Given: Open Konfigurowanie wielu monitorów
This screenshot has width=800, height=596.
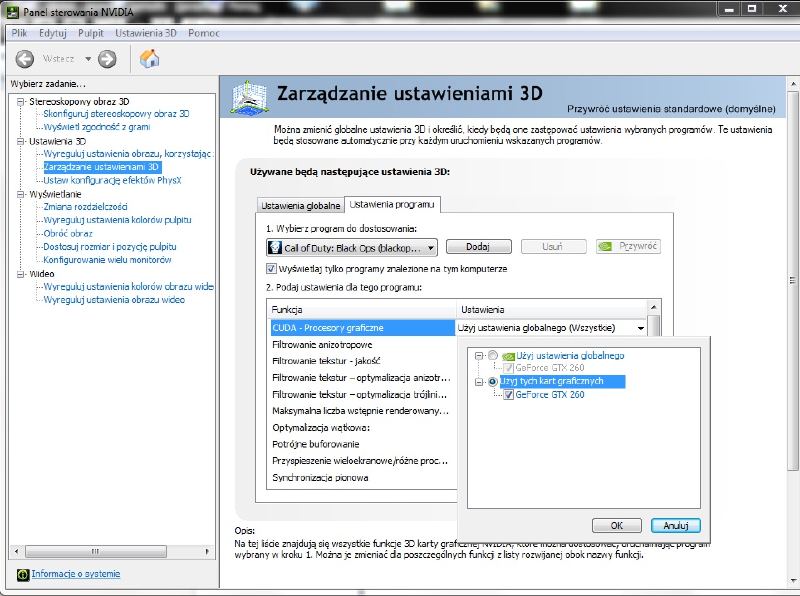Looking at the screenshot, I should [x=107, y=260].
